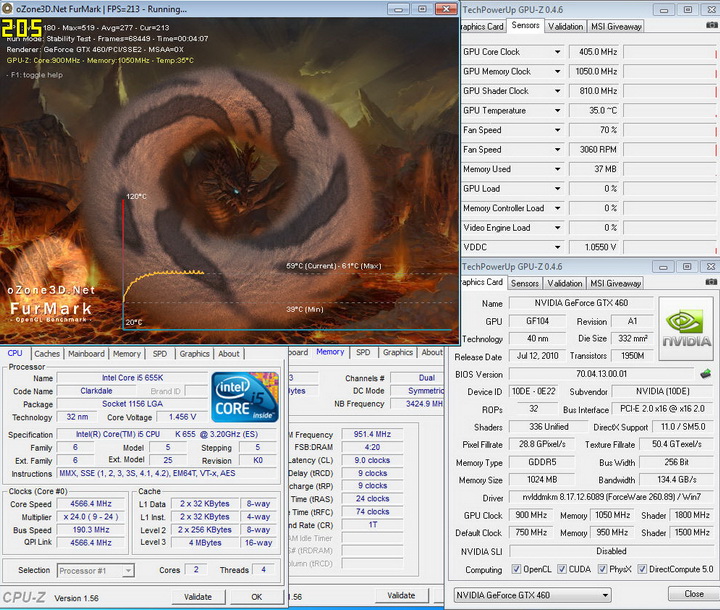Click the Multiplier value x 24.0
This screenshot has width=720, height=610.
(x=91, y=517)
